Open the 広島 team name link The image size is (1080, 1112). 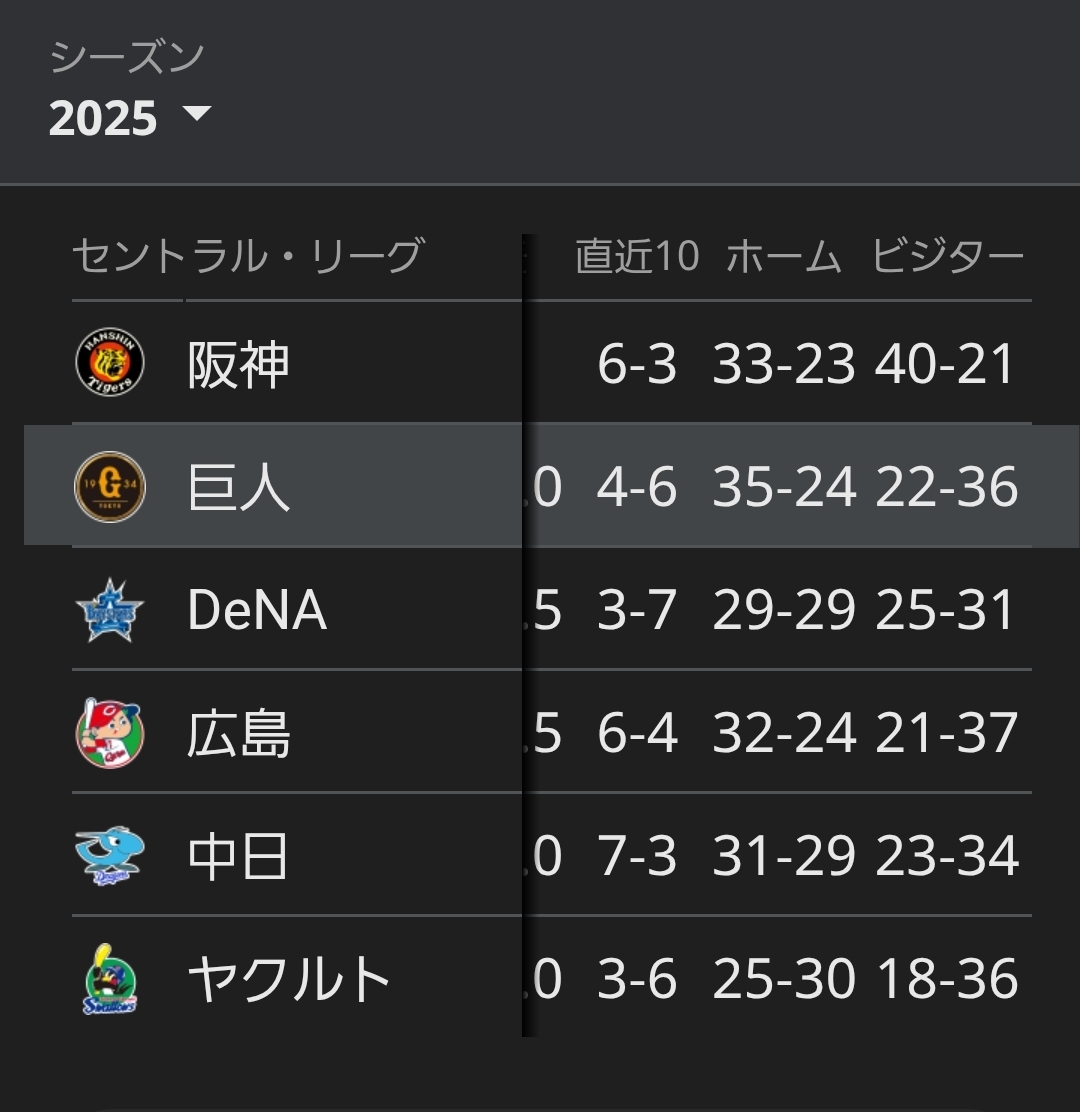pos(238,733)
